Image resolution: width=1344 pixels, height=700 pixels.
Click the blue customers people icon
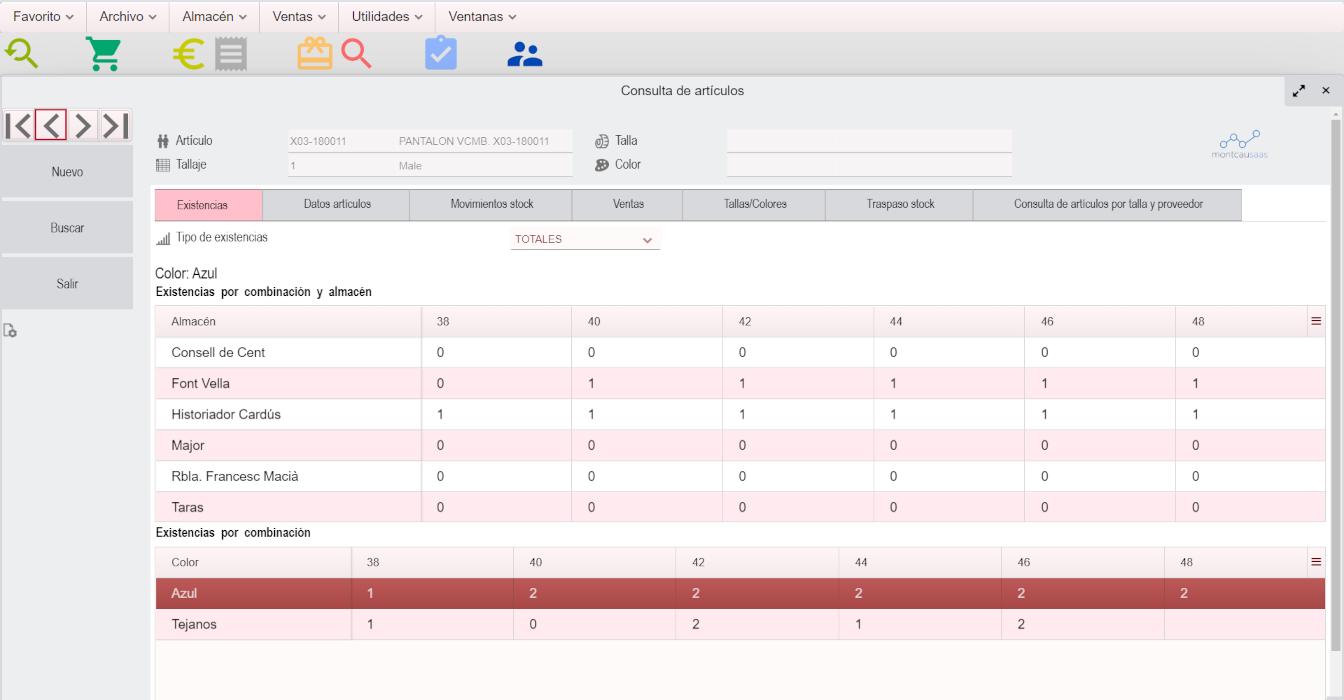pos(524,54)
